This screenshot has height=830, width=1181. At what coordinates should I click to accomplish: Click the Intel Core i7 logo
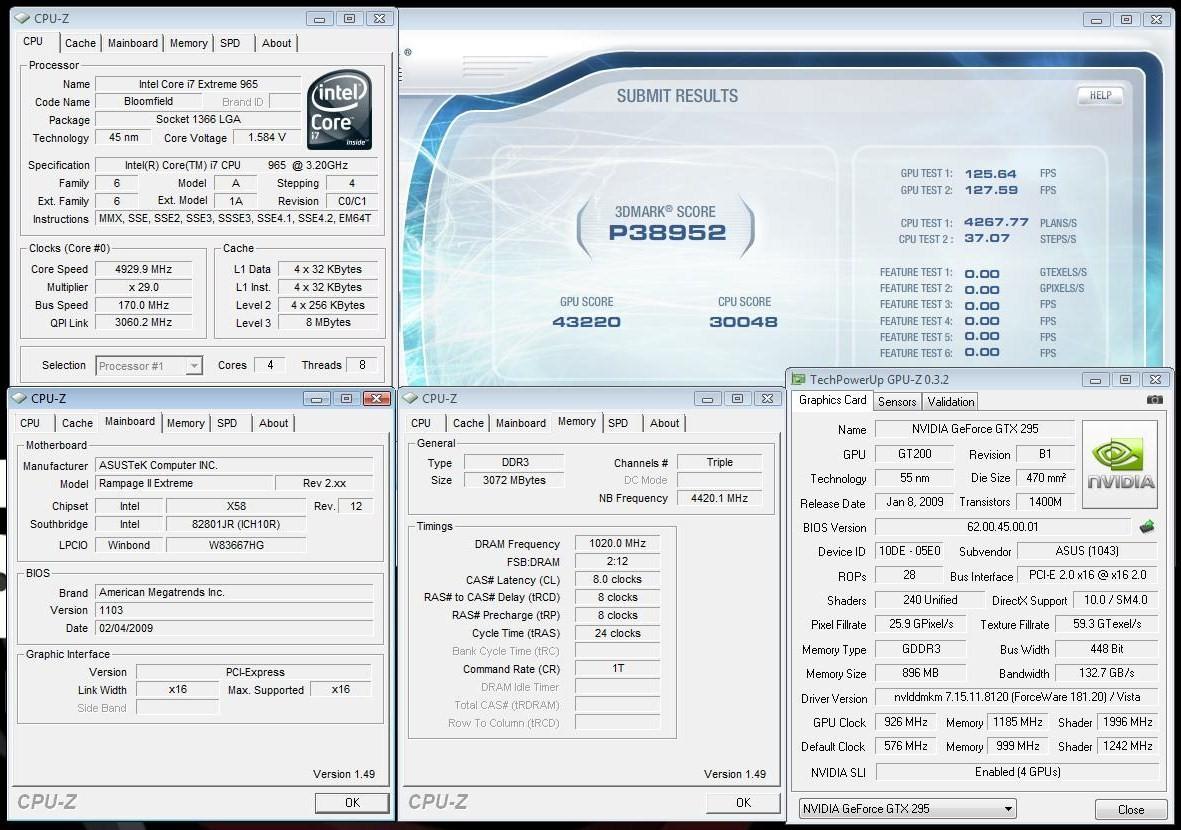(339, 110)
